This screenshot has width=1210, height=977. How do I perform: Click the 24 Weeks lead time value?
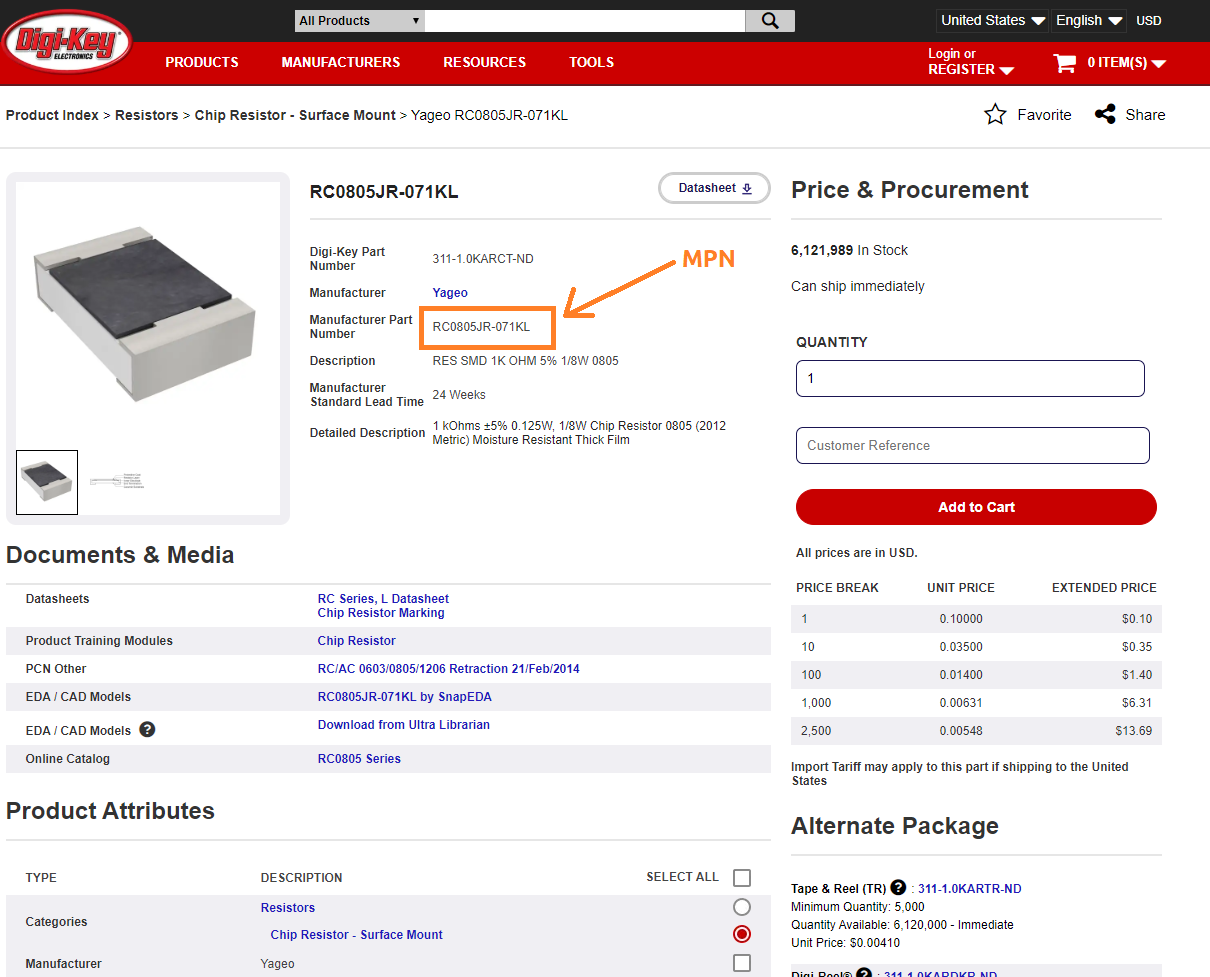459,395
